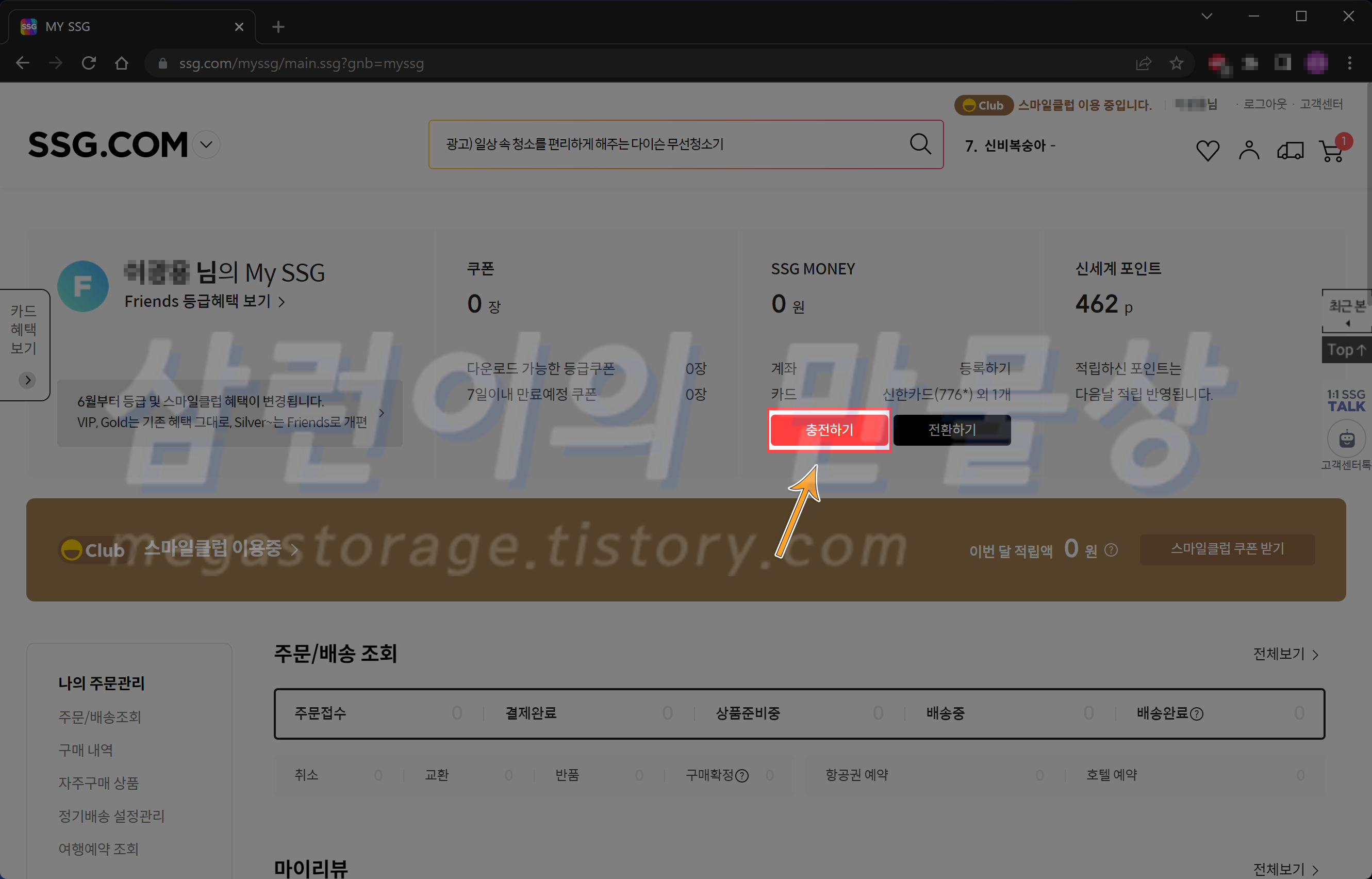Click the browser profile avatar
This screenshot has height=879, width=1372.
[x=1316, y=63]
